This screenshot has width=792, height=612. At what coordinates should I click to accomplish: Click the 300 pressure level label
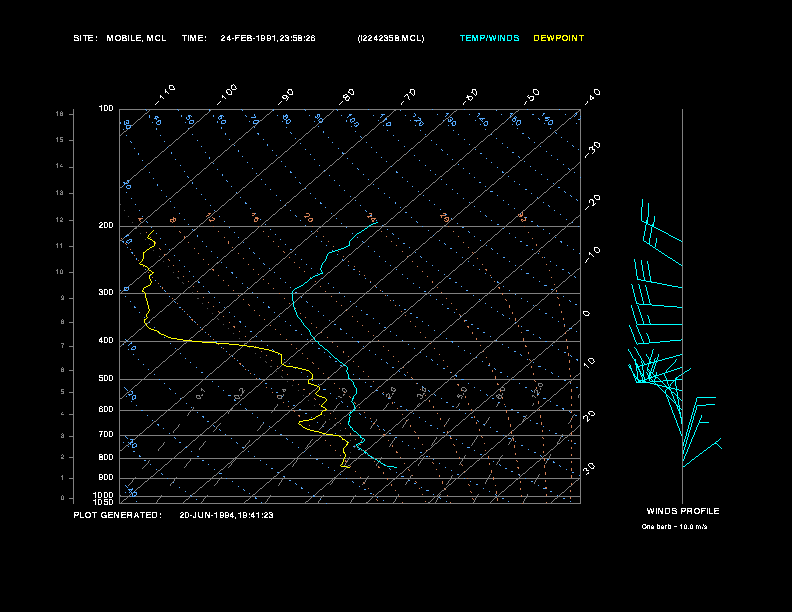106,292
